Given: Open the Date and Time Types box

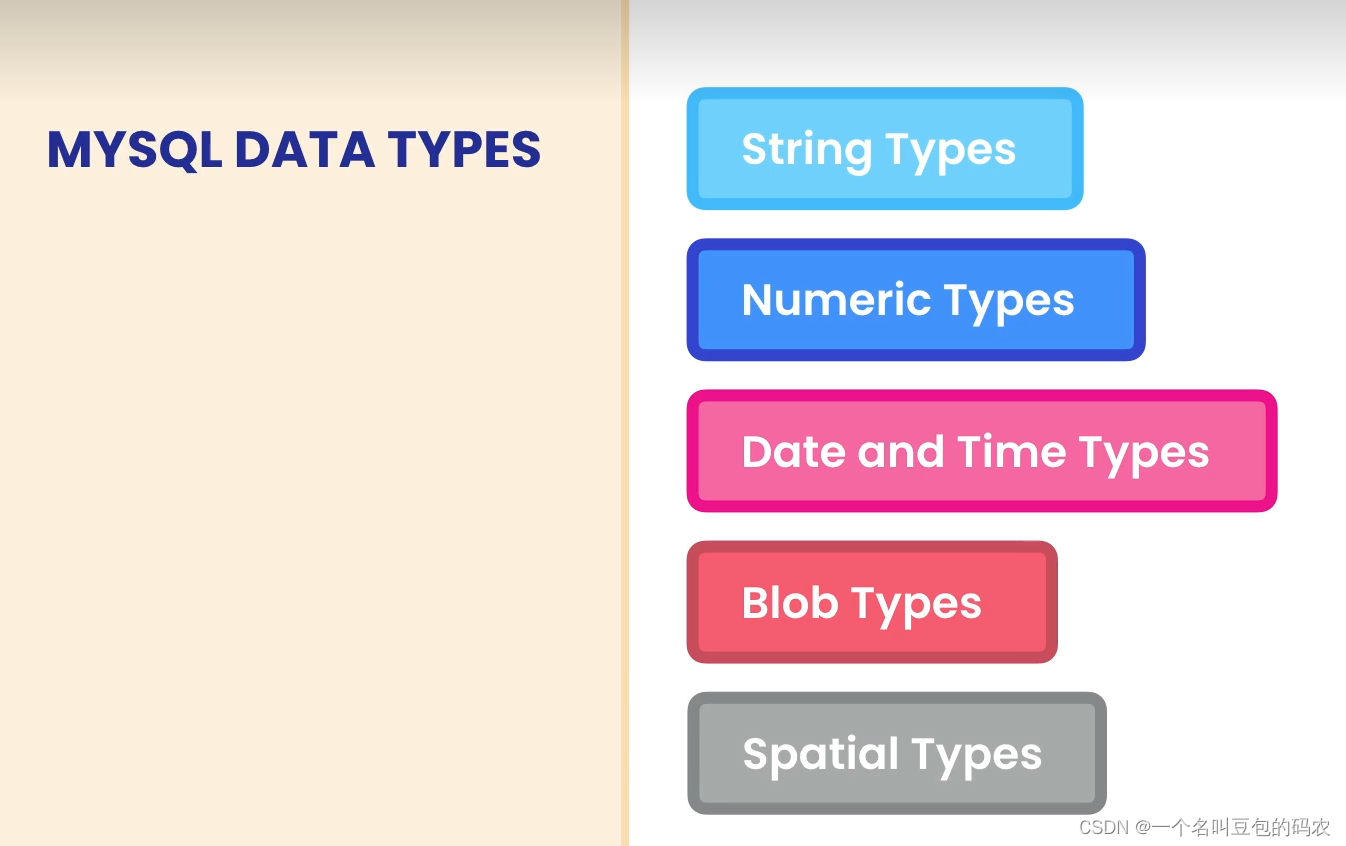Looking at the screenshot, I should click(982, 451).
